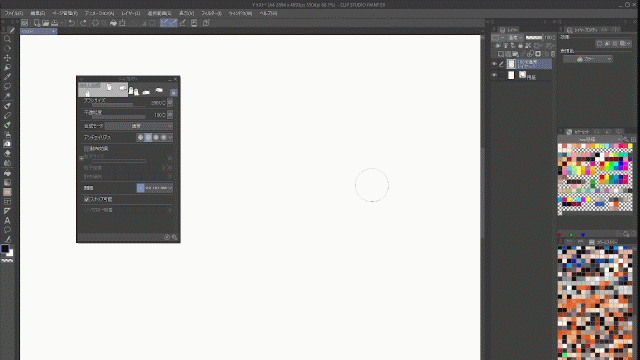Select the Move layer tool
This screenshot has height=360, width=640.
[7, 58]
